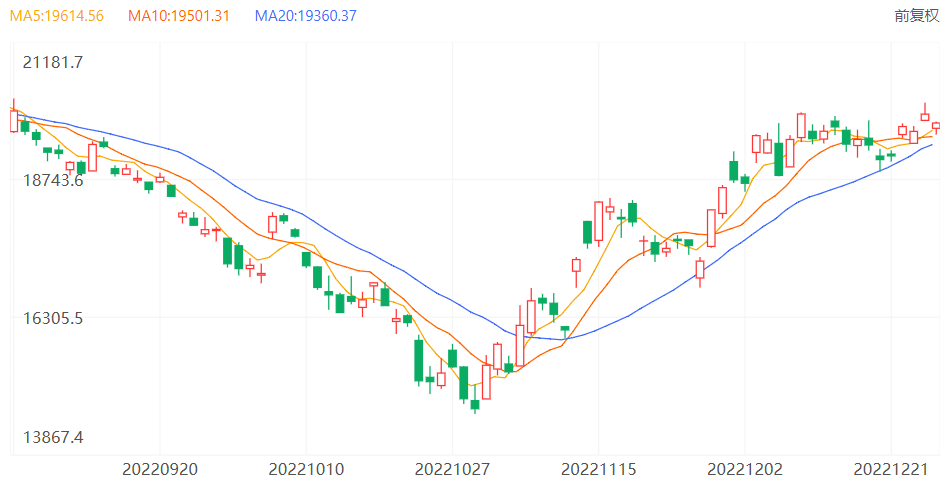Select the 20220920 date axis label
The image size is (946, 481).
point(160,469)
